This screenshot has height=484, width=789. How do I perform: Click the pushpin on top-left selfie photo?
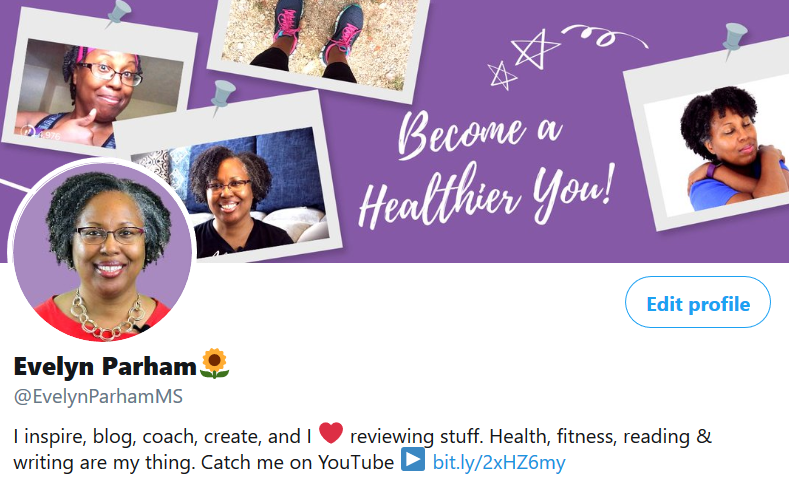[118, 14]
